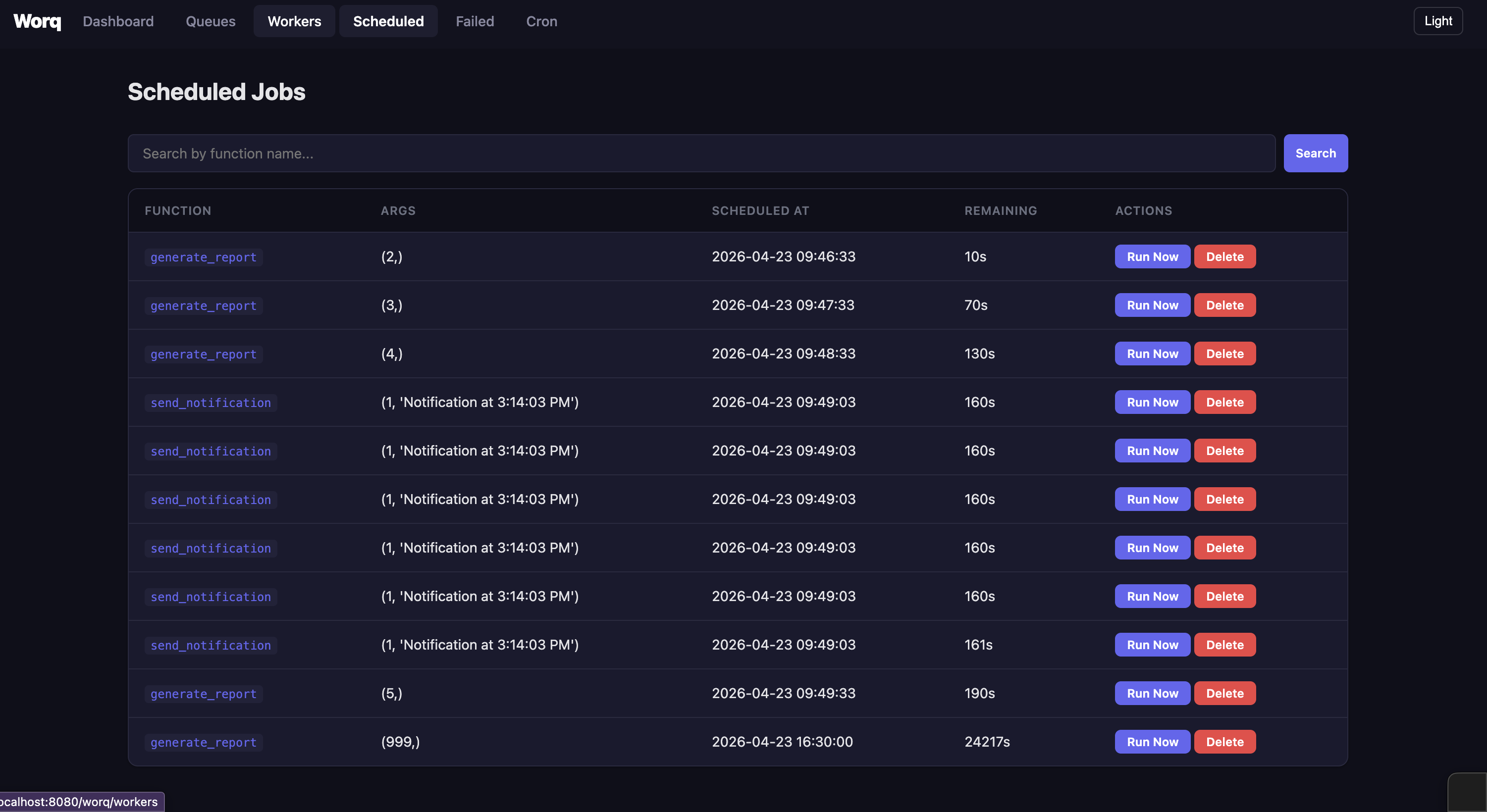This screenshot has height=812, width=1487.
Task: Delete the job with 10s remaining
Action: 1225,257
